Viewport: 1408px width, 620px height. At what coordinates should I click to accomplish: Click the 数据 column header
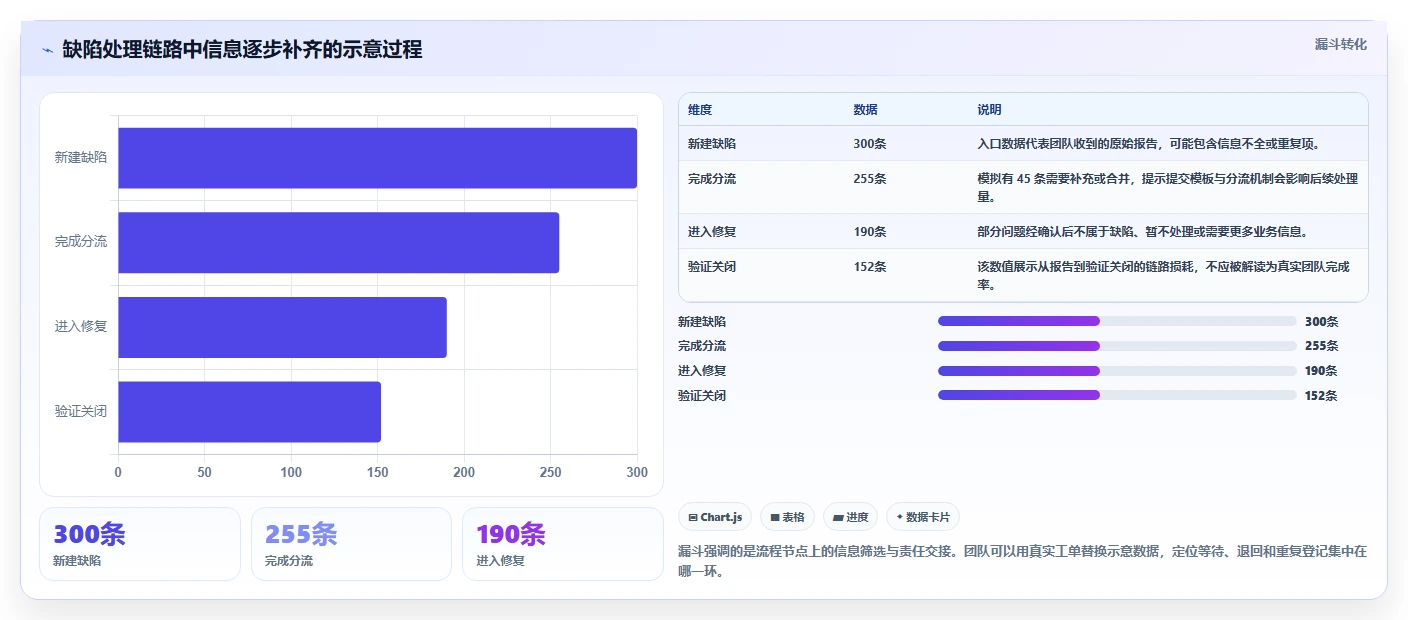[865, 110]
